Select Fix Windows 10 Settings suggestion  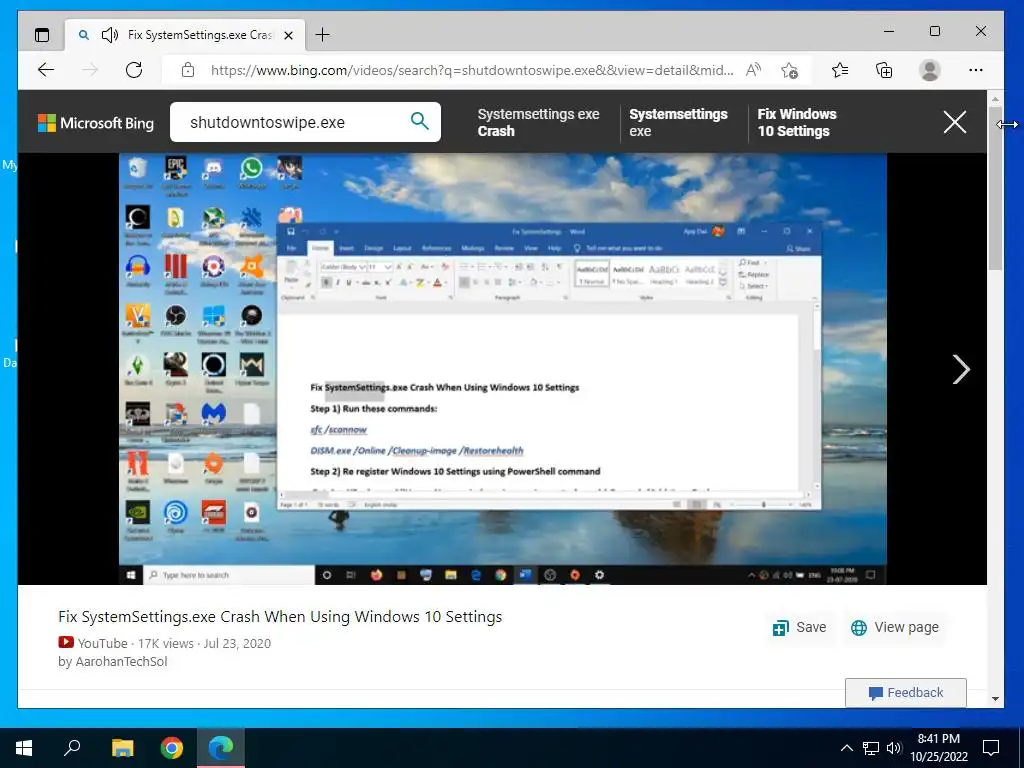coord(797,122)
